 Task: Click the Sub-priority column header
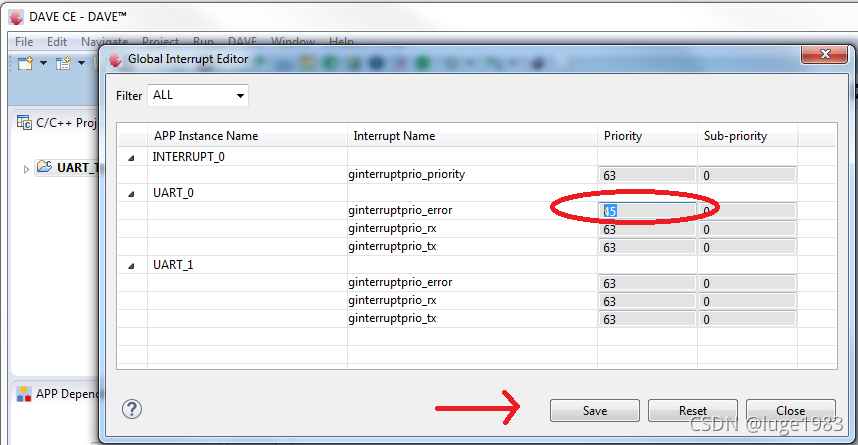pyautogui.click(x=747, y=136)
